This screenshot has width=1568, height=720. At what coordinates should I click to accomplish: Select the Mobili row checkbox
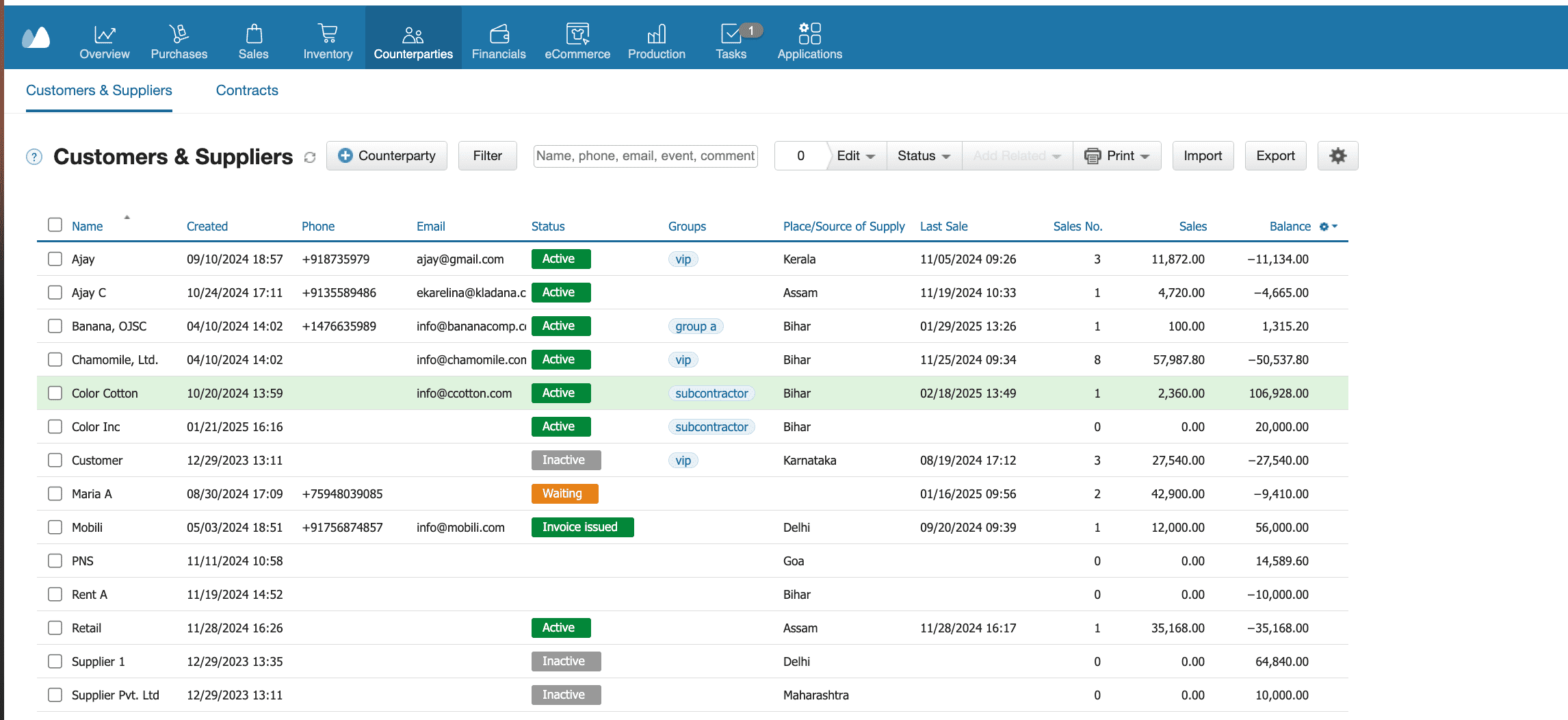(55, 527)
